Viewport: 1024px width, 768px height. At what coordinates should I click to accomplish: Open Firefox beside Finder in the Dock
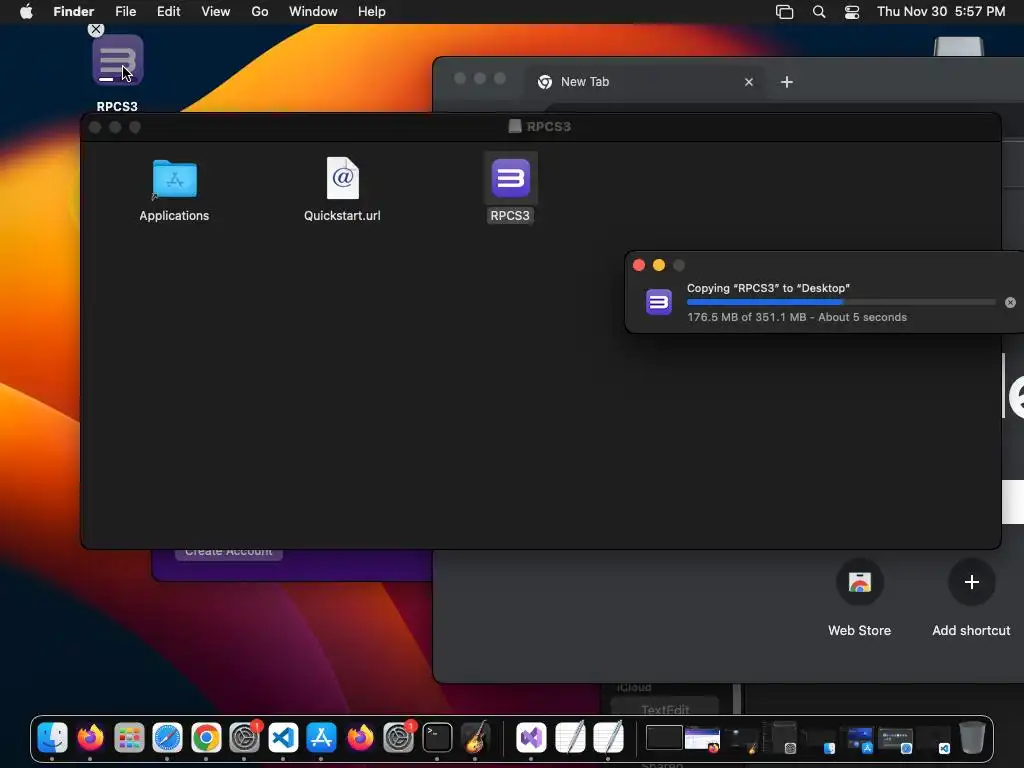(x=91, y=738)
